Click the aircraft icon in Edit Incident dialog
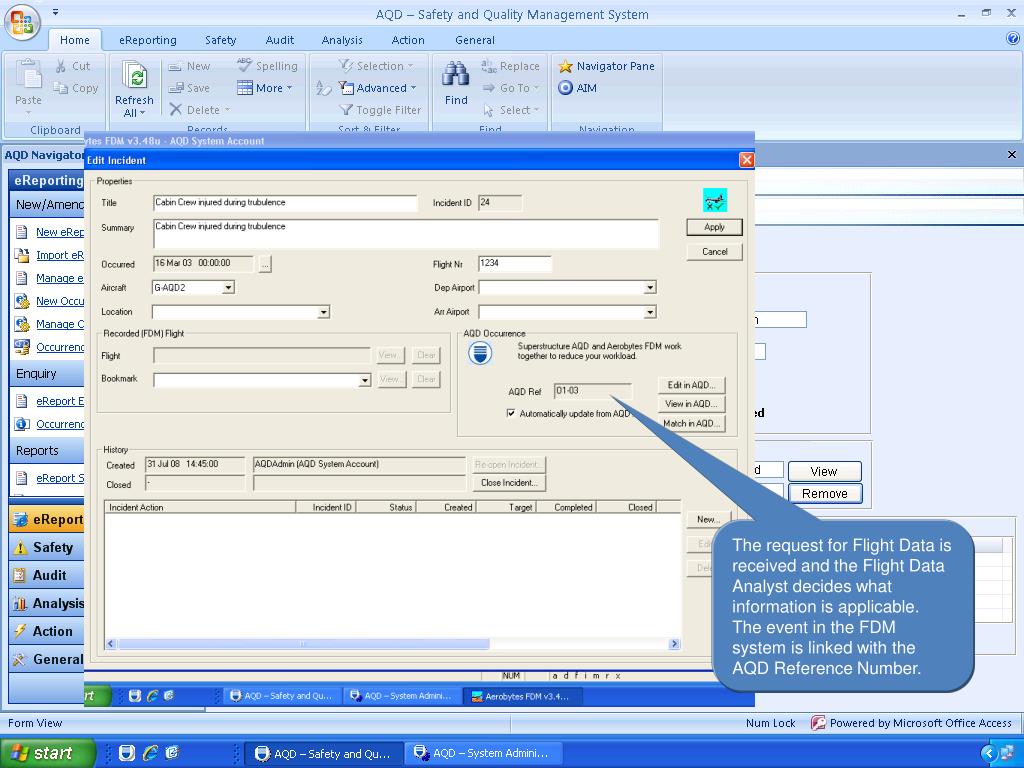The image size is (1024, 768). (714, 200)
